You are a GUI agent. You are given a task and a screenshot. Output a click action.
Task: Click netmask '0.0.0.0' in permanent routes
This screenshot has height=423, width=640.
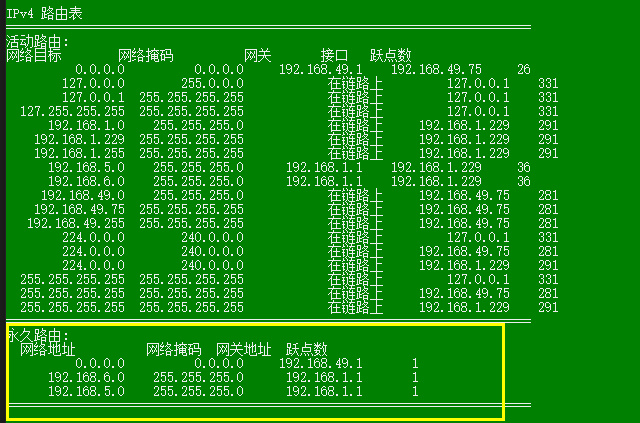pos(219,363)
